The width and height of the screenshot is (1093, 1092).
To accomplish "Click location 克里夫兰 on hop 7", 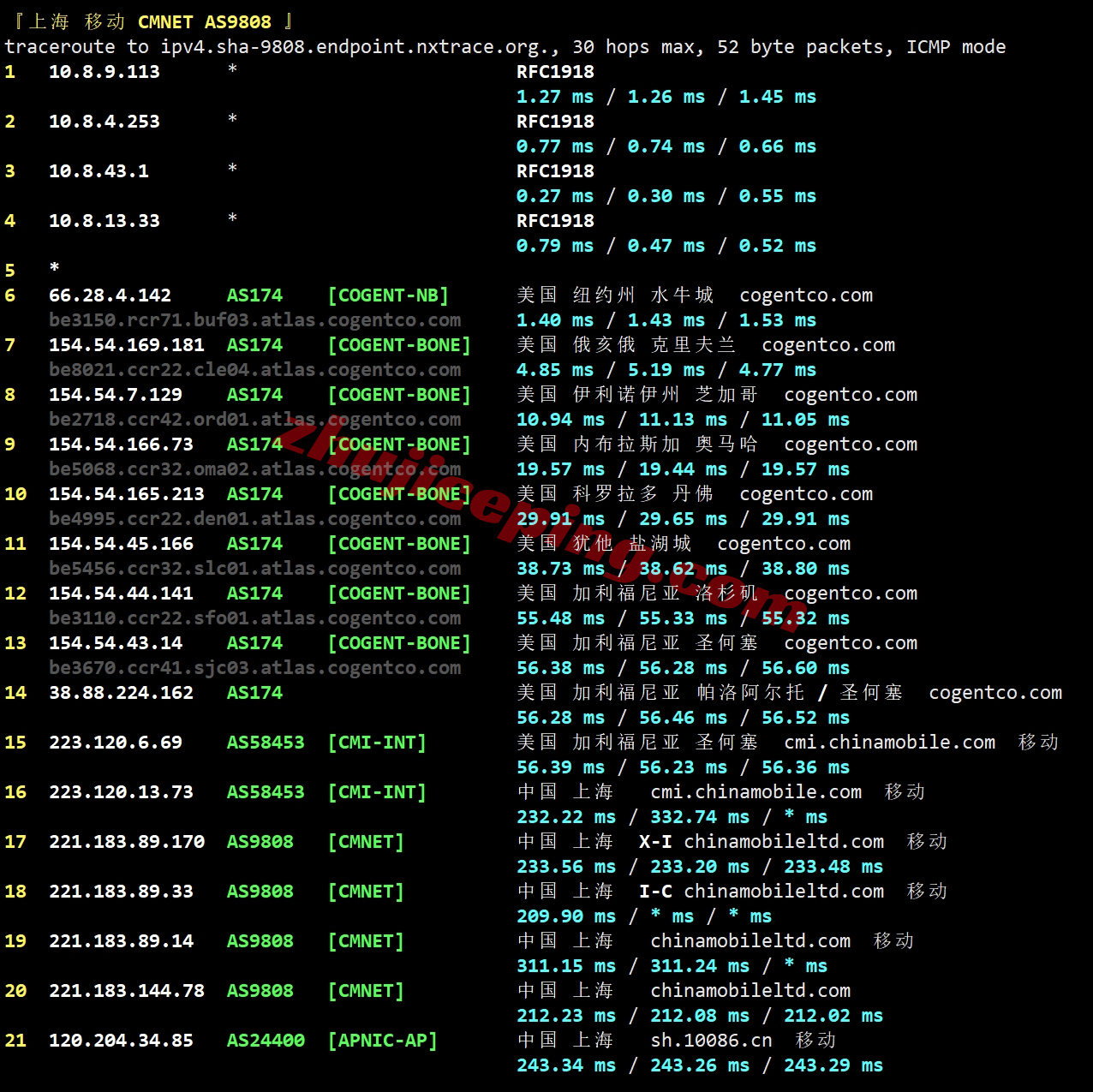I will click(693, 345).
